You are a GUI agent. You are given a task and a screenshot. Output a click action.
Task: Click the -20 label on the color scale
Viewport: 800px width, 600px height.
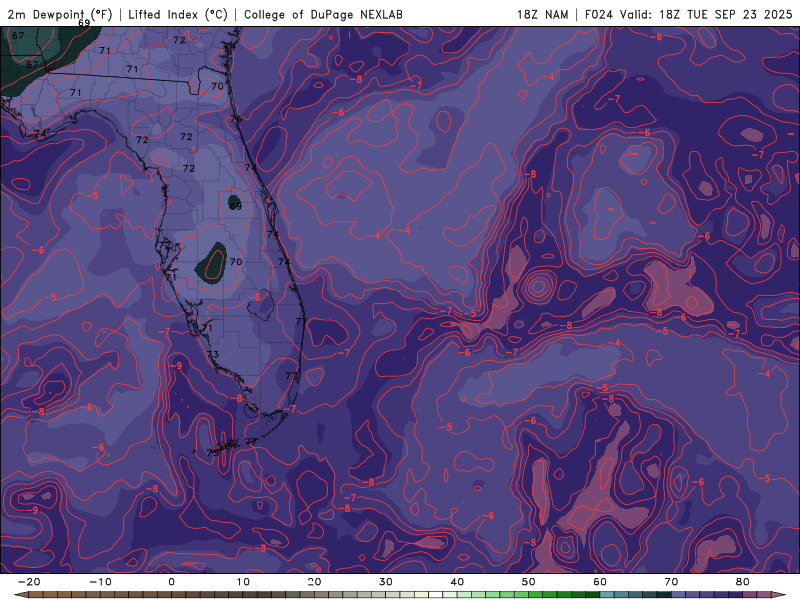[x=29, y=582]
